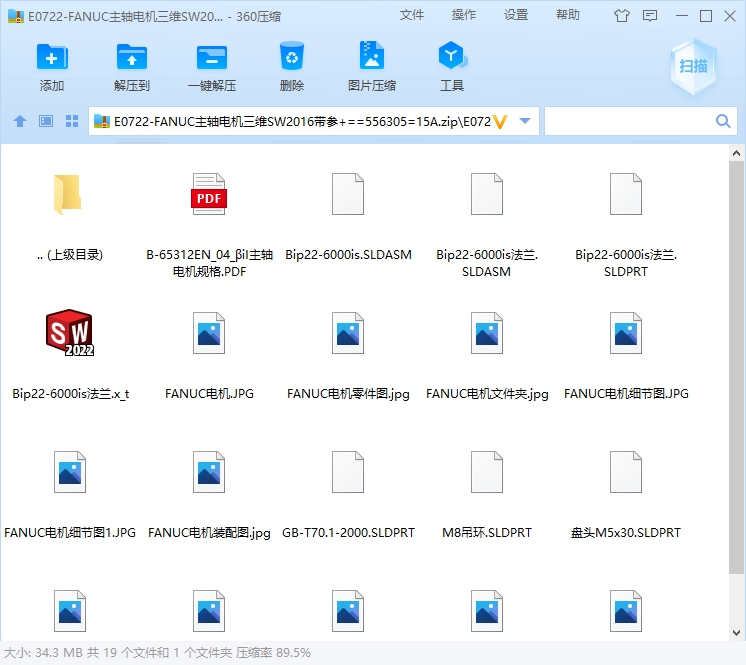Switch to list view icon
Viewport: 746px width, 665px height.
(46, 121)
